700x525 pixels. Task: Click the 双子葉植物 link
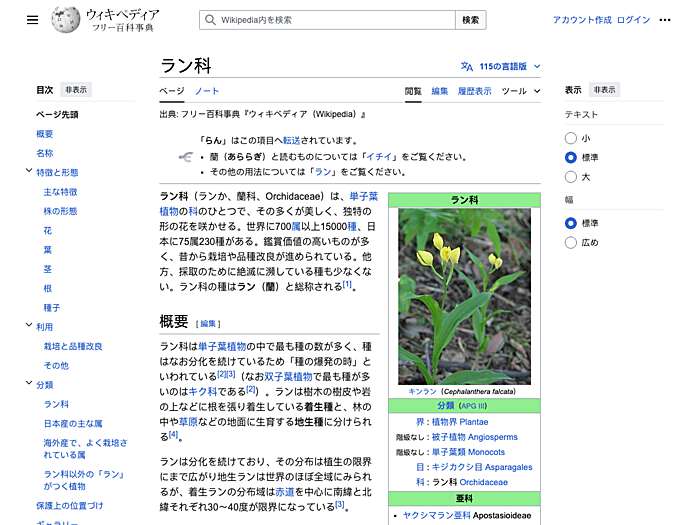click(x=288, y=376)
